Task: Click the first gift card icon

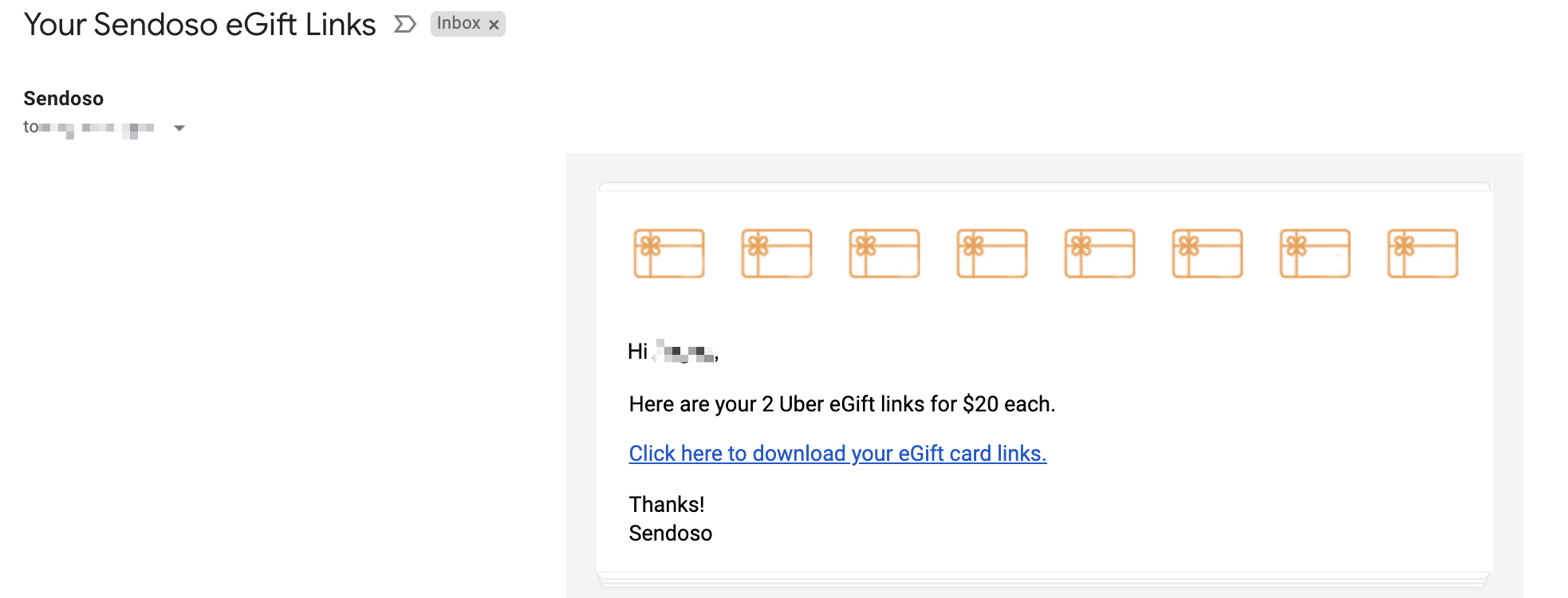Action: [668, 254]
